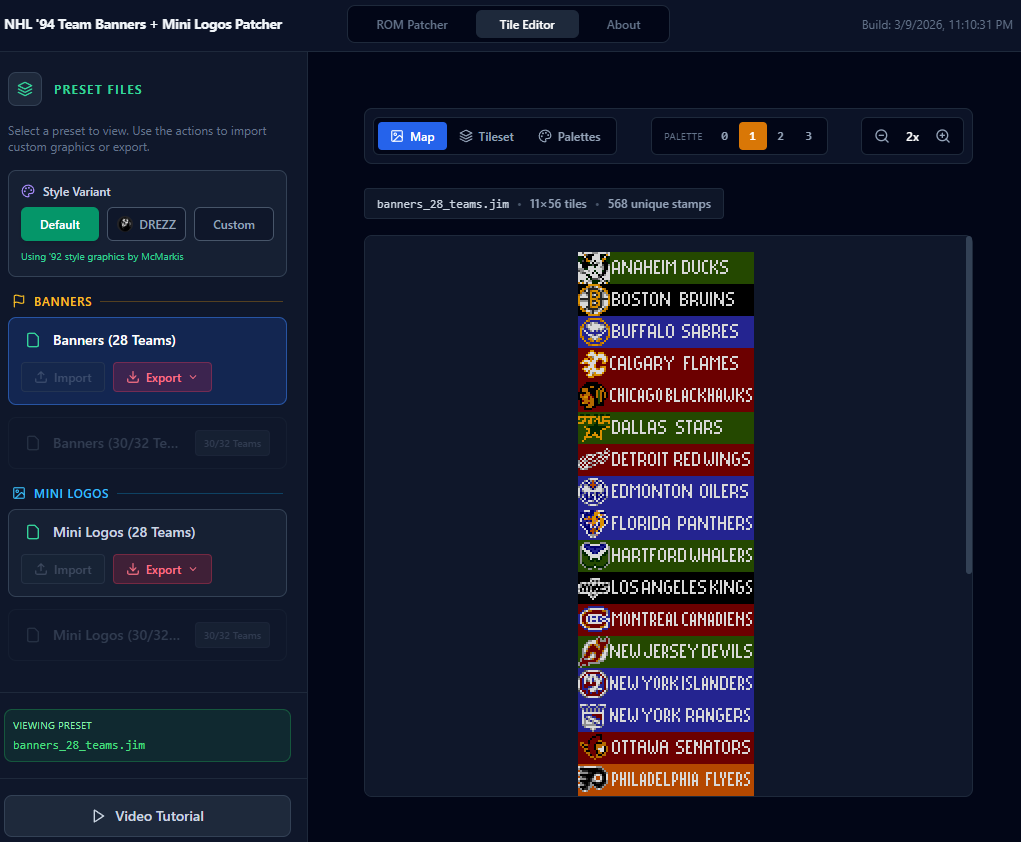The width and height of the screenshot is (1021, 842).
Task: Zoom out the tile map view
Action: (882, 136)
